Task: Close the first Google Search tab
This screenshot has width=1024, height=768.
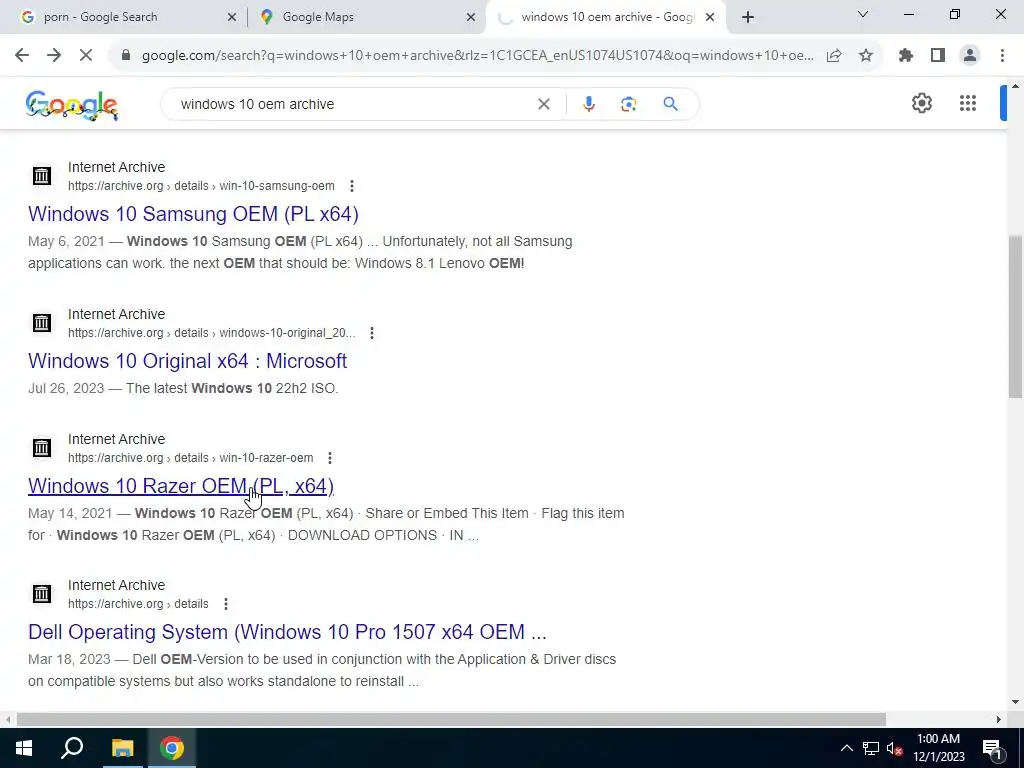Action: 231,18
